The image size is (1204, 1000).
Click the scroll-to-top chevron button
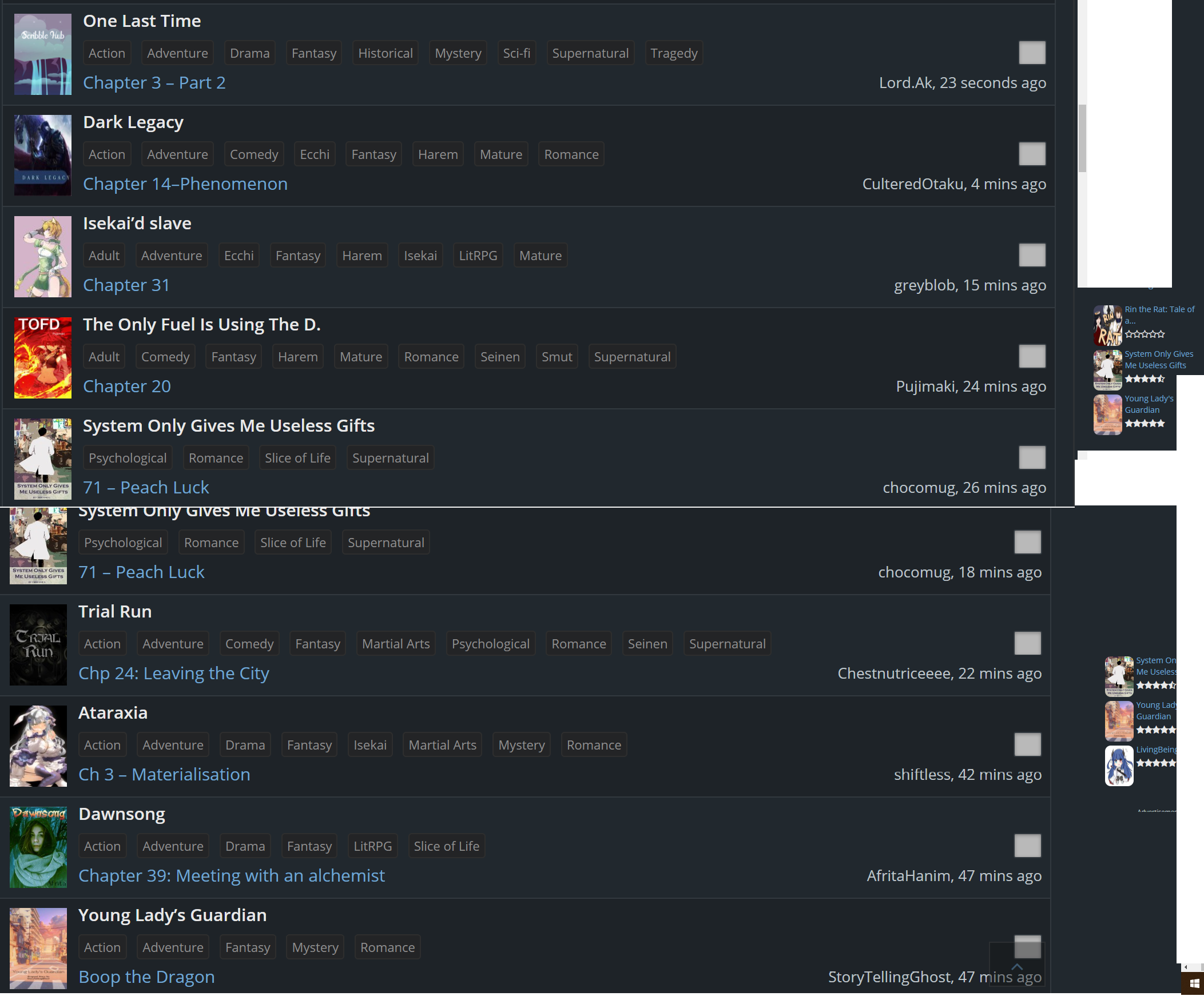(1017, 967)
